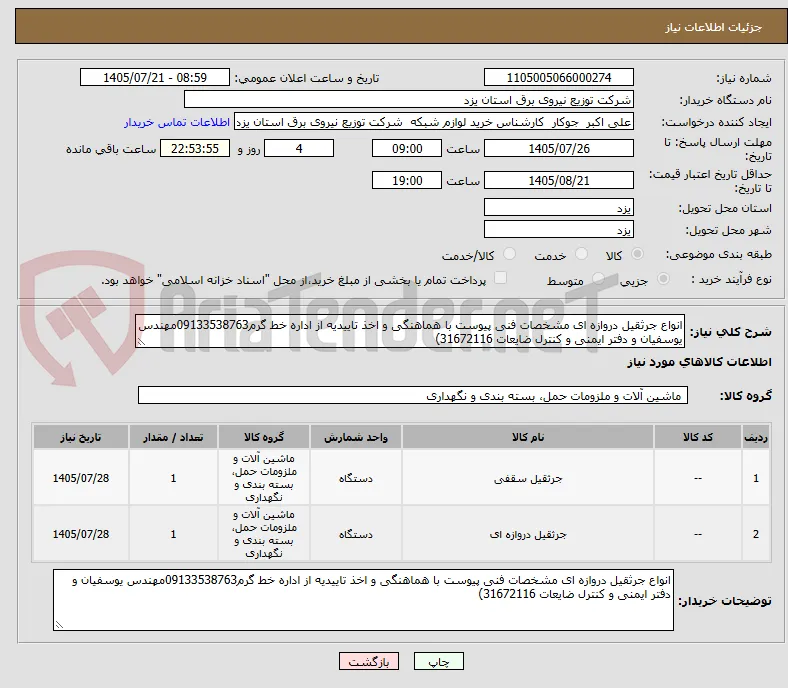Click the remaining time field 22:53:55

195,148
